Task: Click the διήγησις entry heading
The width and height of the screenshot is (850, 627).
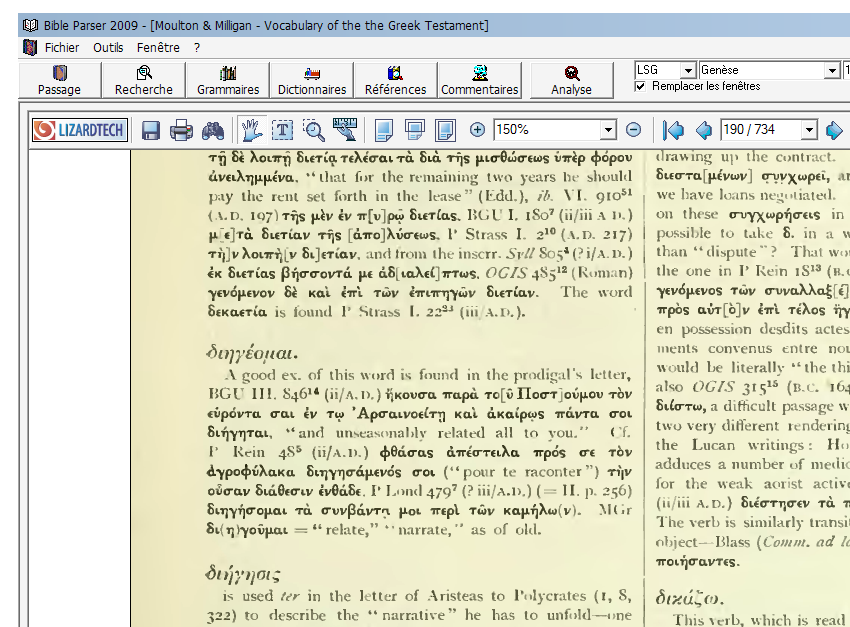Action: pos(243,573)
